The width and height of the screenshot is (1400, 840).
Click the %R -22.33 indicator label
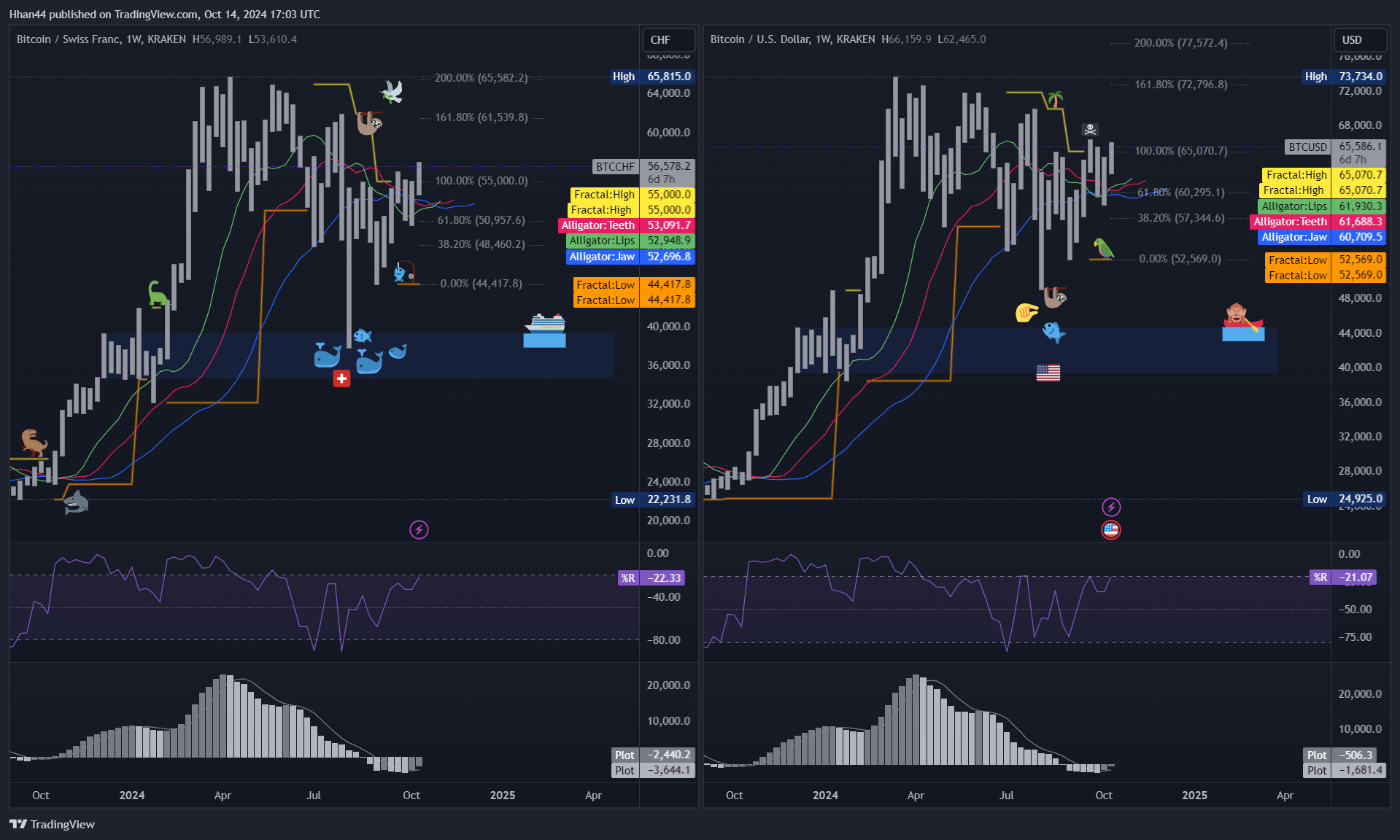click(x=651, y=577)
